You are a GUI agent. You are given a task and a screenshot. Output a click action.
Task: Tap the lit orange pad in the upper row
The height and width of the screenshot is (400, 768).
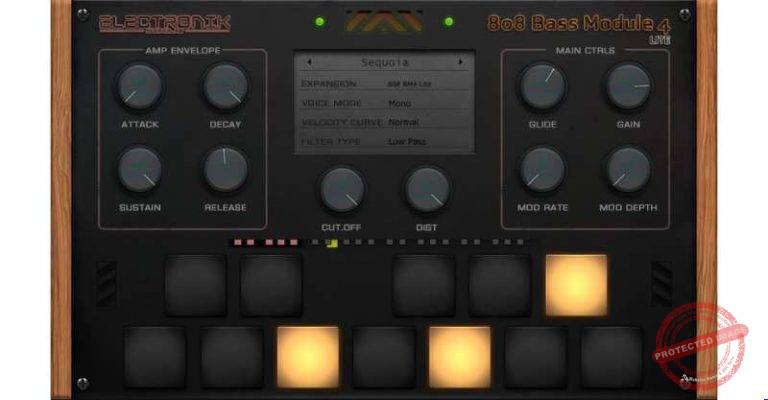pyautogui.click(x=576, y=285)
